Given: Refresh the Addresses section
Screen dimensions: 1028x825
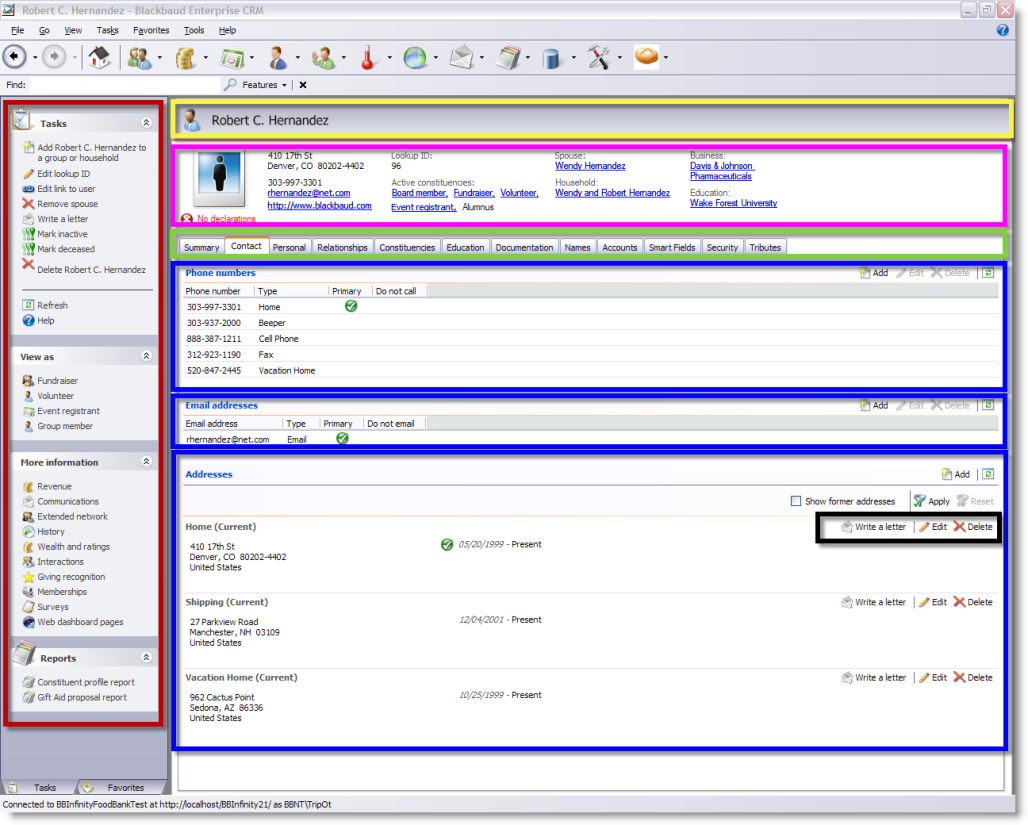Looking at the screenshot, I should (988, 474).
